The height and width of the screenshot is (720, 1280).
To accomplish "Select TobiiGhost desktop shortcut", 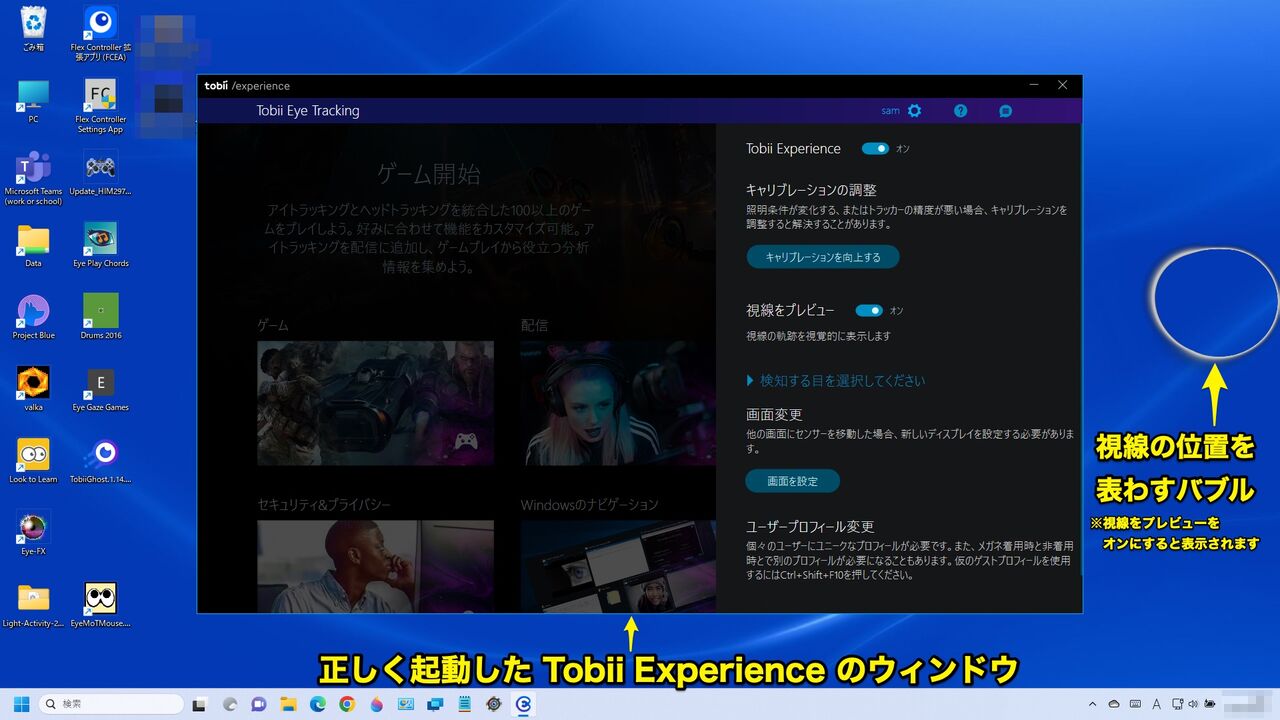I will tap(100, 461).
